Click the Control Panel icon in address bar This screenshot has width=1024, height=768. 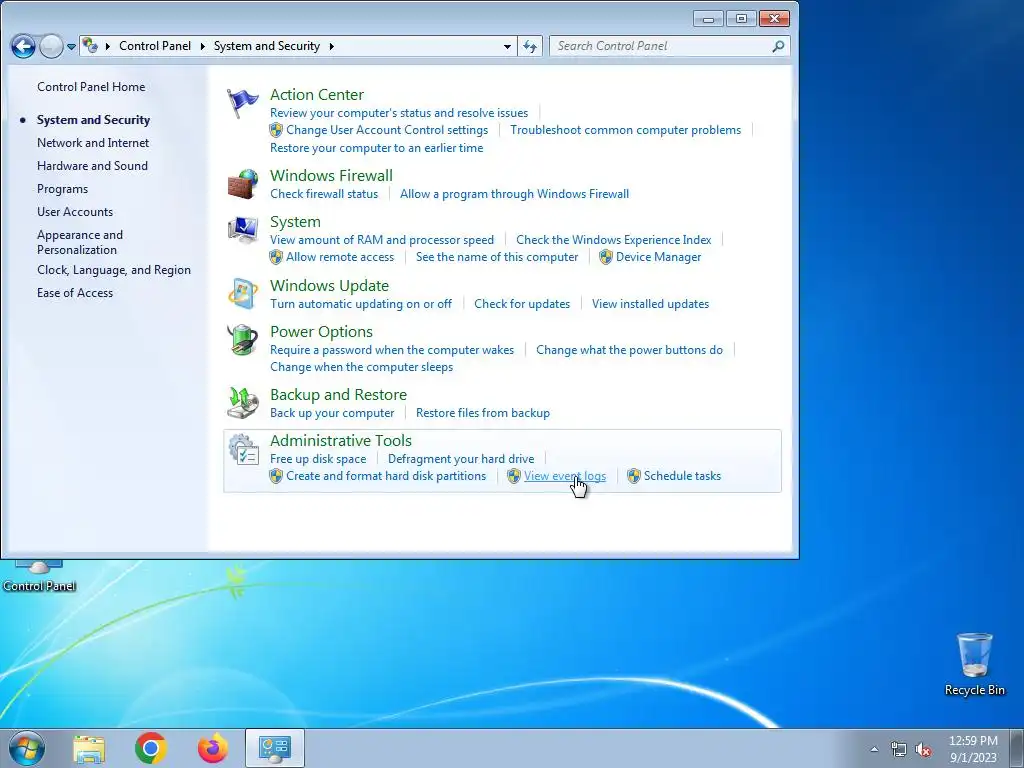(x=90, y=46)
